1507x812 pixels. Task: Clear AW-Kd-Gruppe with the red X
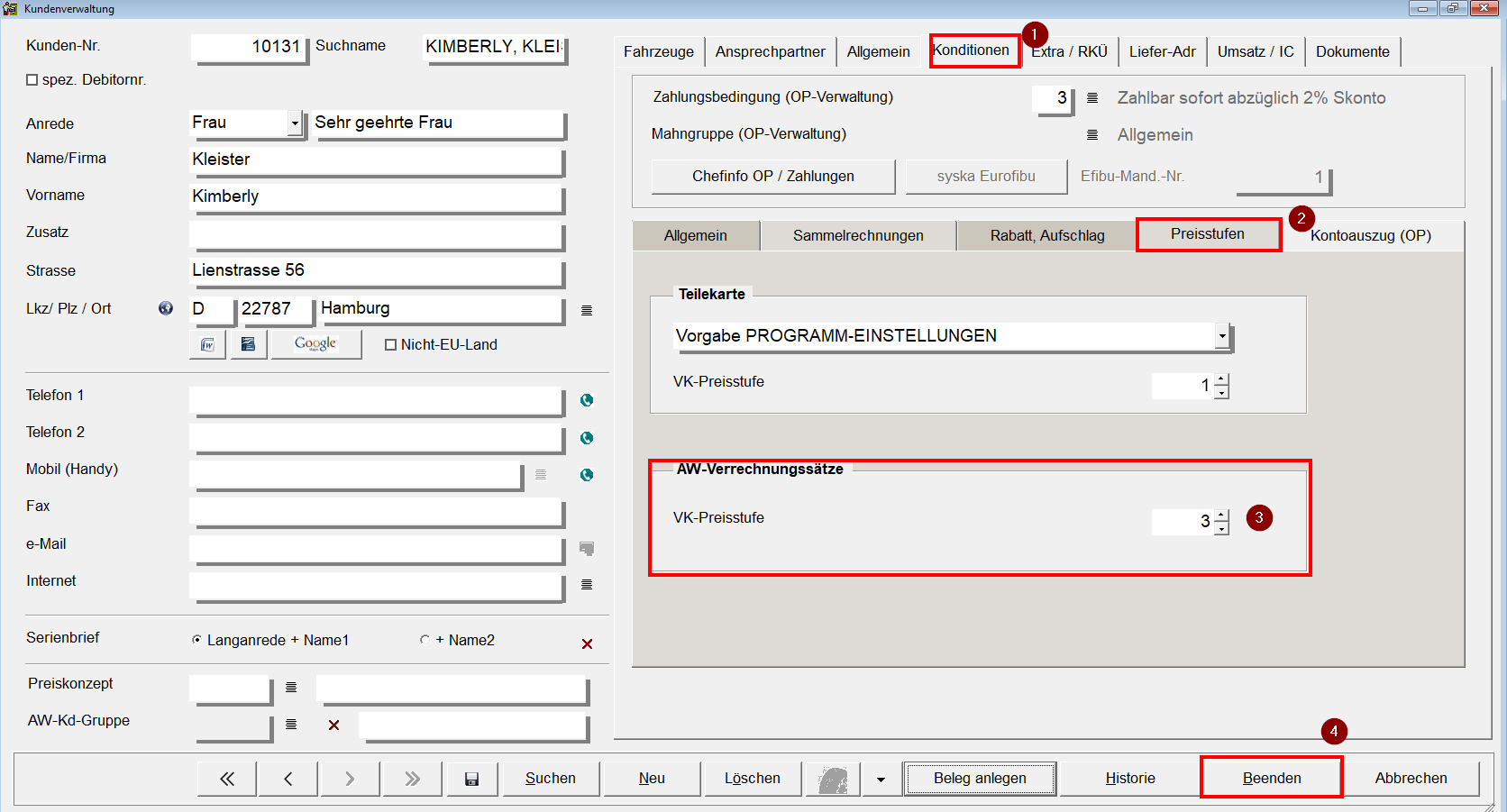pyautogui.click(x=333, y=725)
